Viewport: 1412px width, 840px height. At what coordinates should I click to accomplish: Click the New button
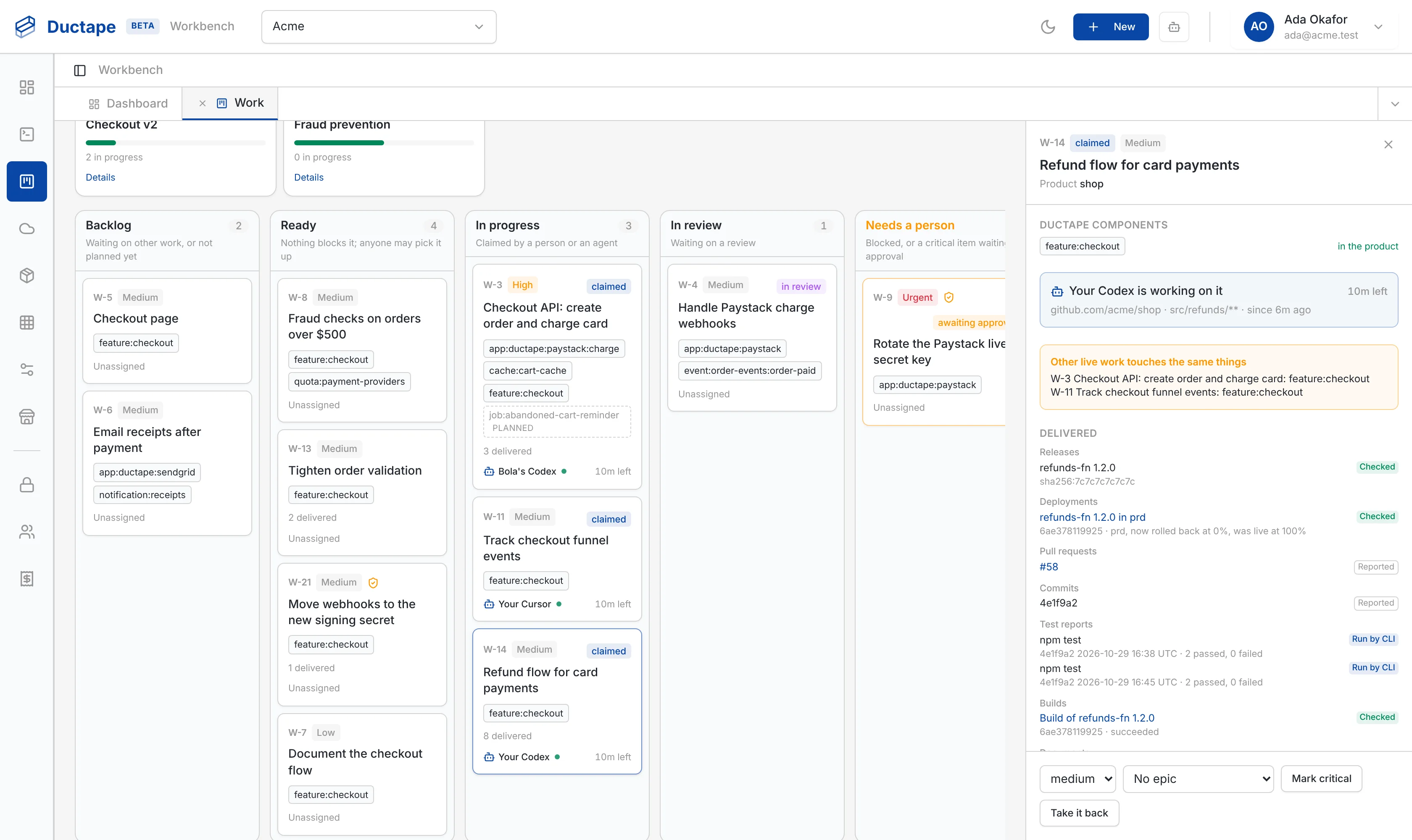1111,26
